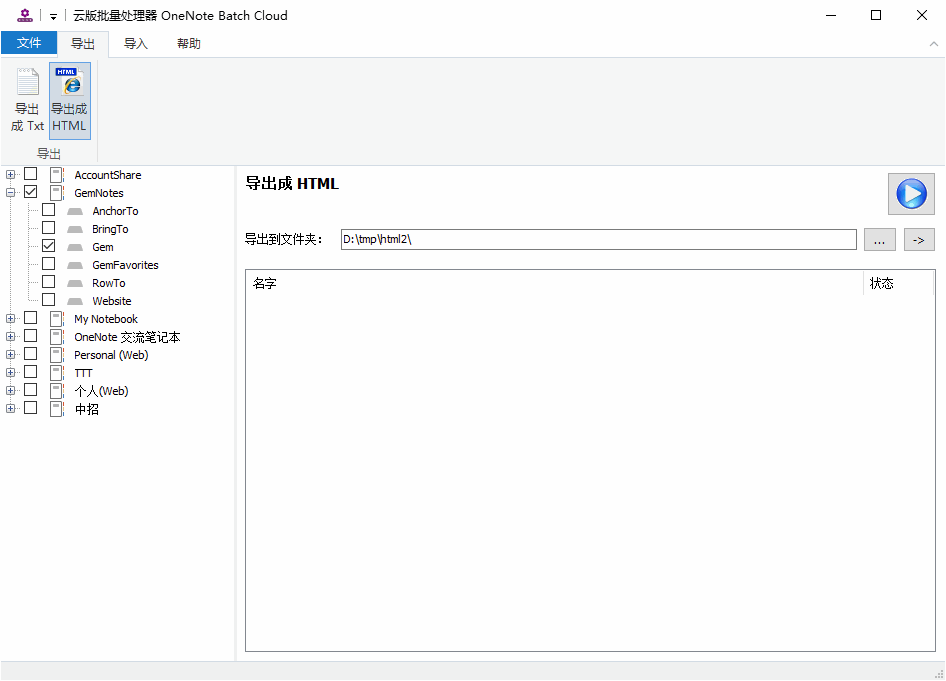This screenshot has height=681, width=946.
Task: Select the AccountShare notebook label
Action: [x=108, y=175]
